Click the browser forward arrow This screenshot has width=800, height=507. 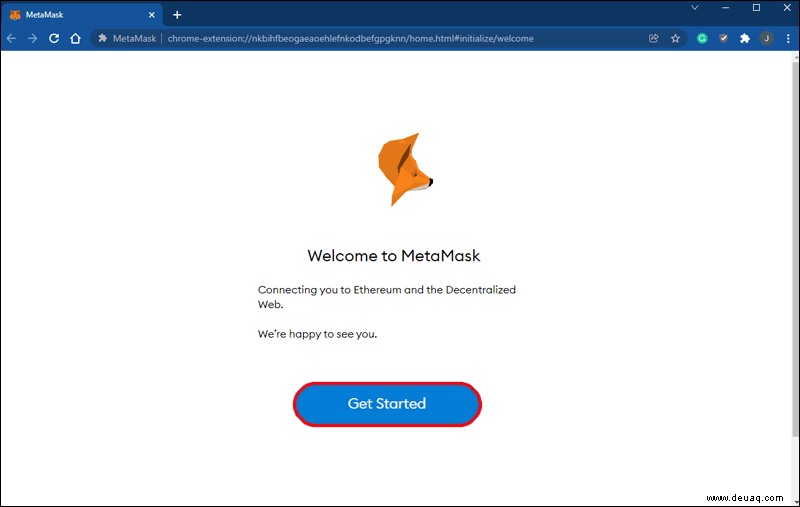(x=32, y=38)
